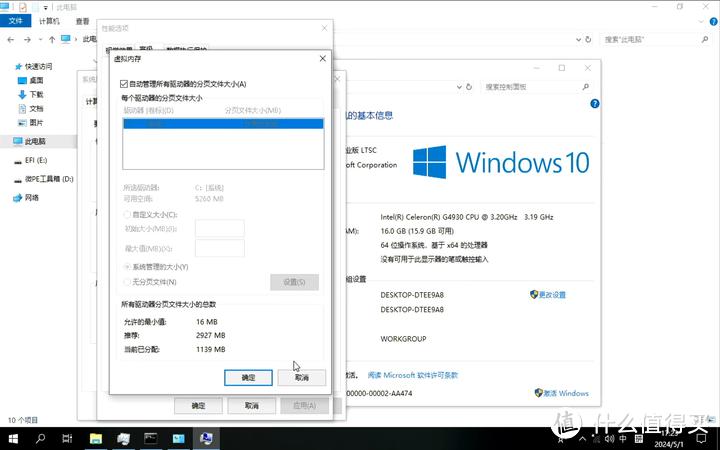Image resolution: width=720 pixels, height=450 pixels.
Task: Open the Windows Start menu
Action: (x=14, y=438)
